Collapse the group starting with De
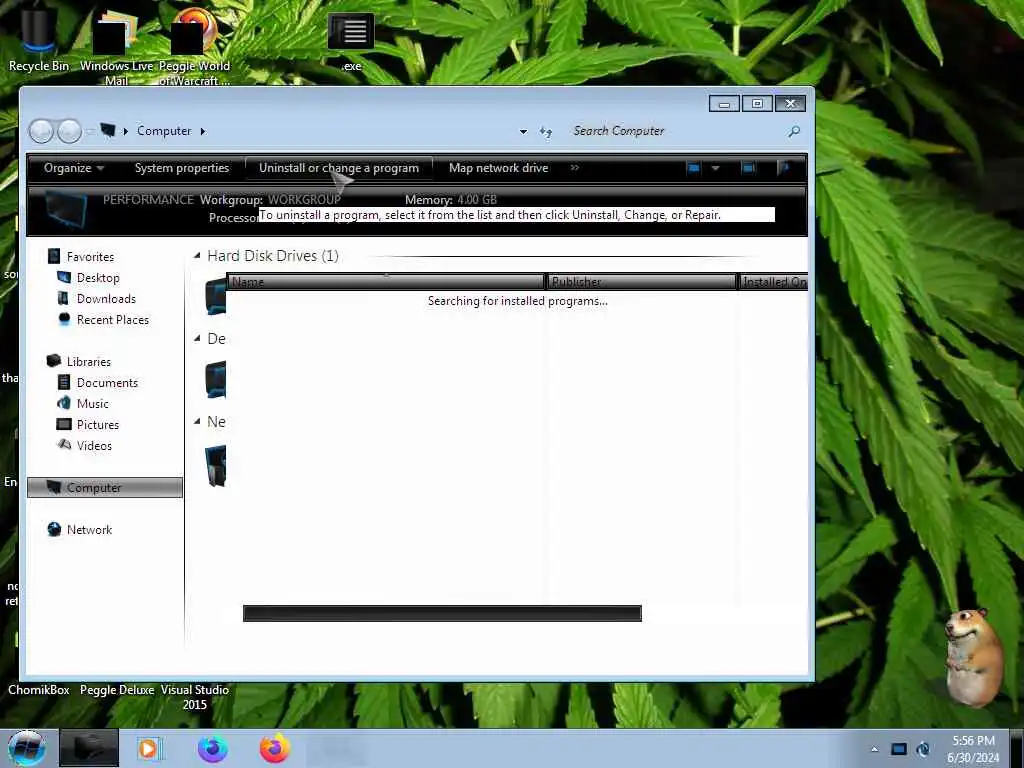The image size is (1024, 768). (x=197, y=338)
